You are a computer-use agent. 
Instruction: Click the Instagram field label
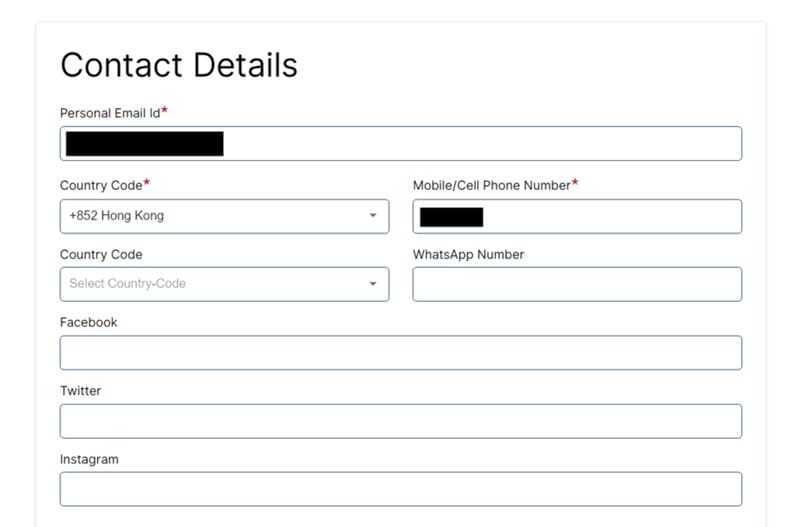89,459
